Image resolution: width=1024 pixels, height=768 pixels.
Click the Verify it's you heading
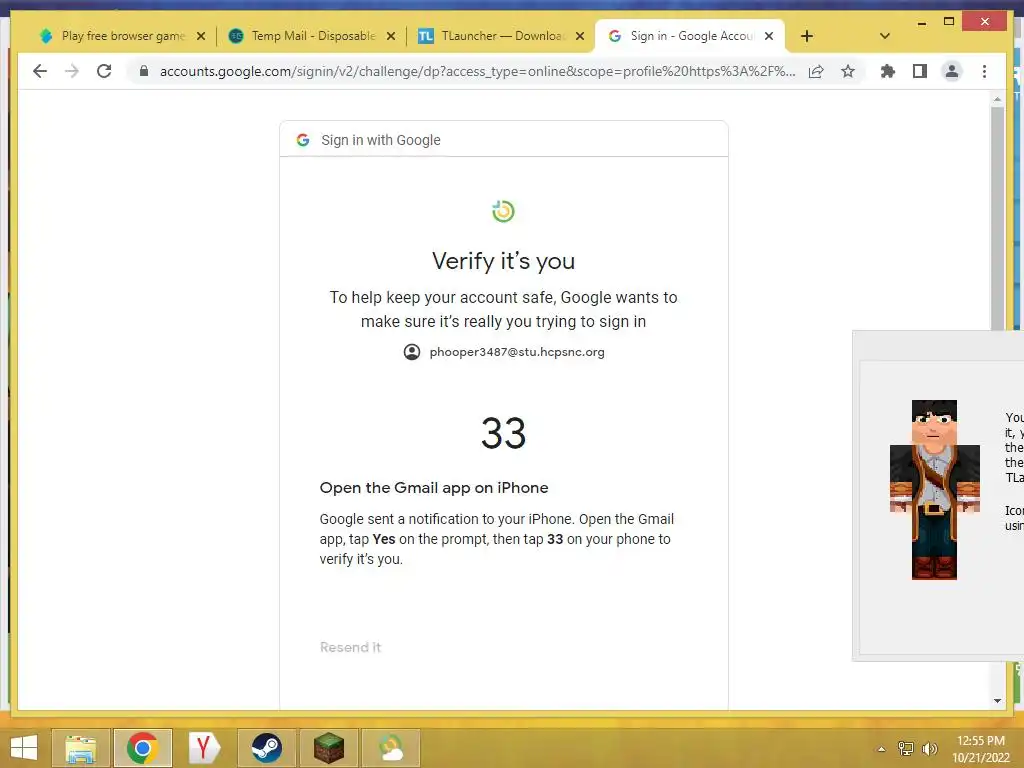[504, 261]
